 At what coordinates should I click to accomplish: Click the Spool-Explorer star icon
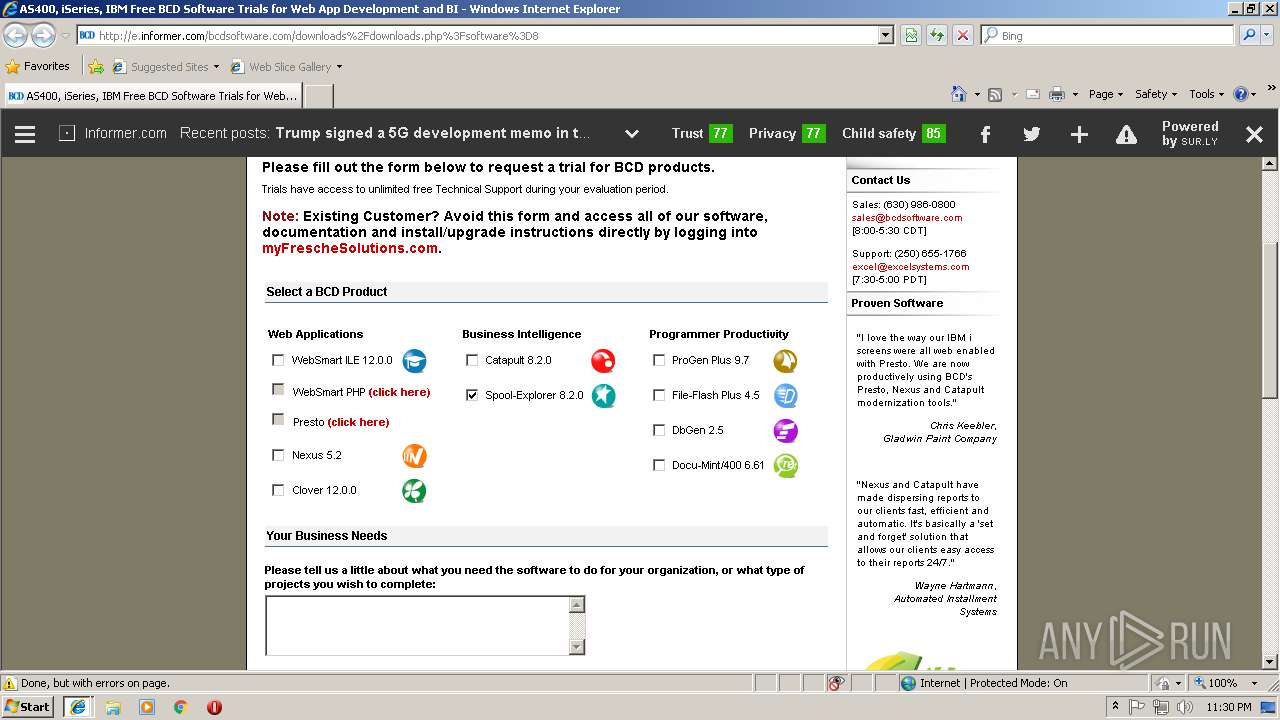pos(603,395)
